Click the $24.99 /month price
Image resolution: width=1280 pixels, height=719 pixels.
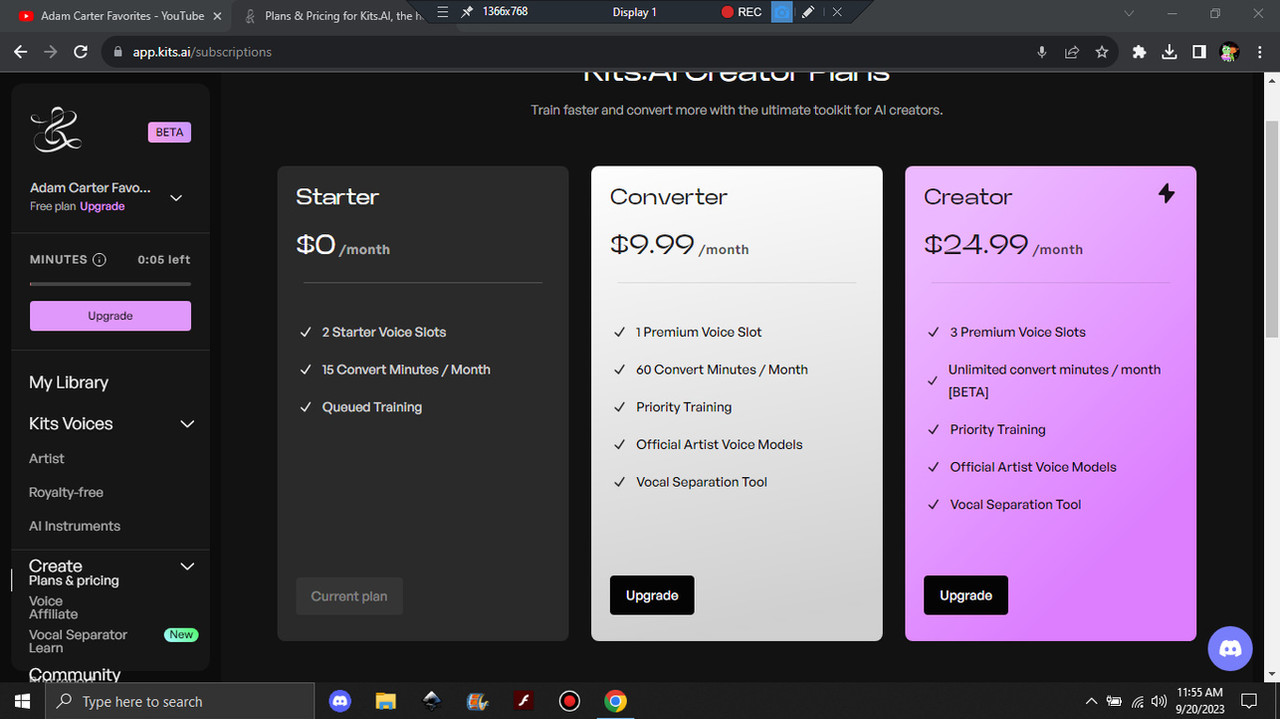coord(1003,245)
